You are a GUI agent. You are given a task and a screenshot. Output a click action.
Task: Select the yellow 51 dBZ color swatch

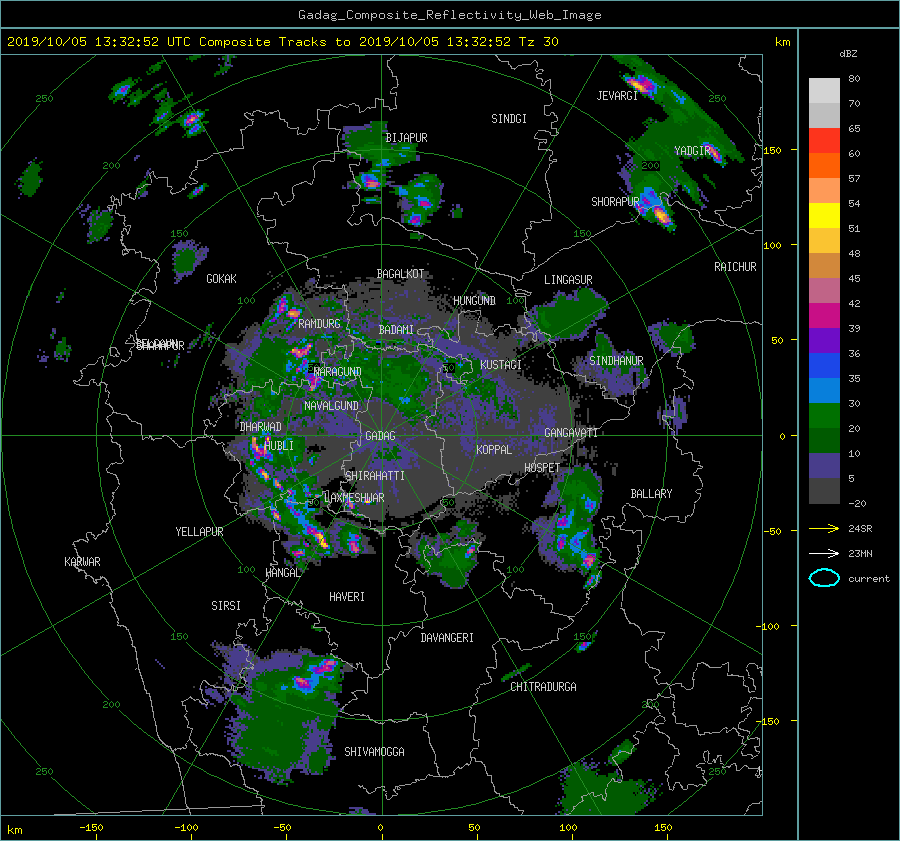tap(824, 216)
